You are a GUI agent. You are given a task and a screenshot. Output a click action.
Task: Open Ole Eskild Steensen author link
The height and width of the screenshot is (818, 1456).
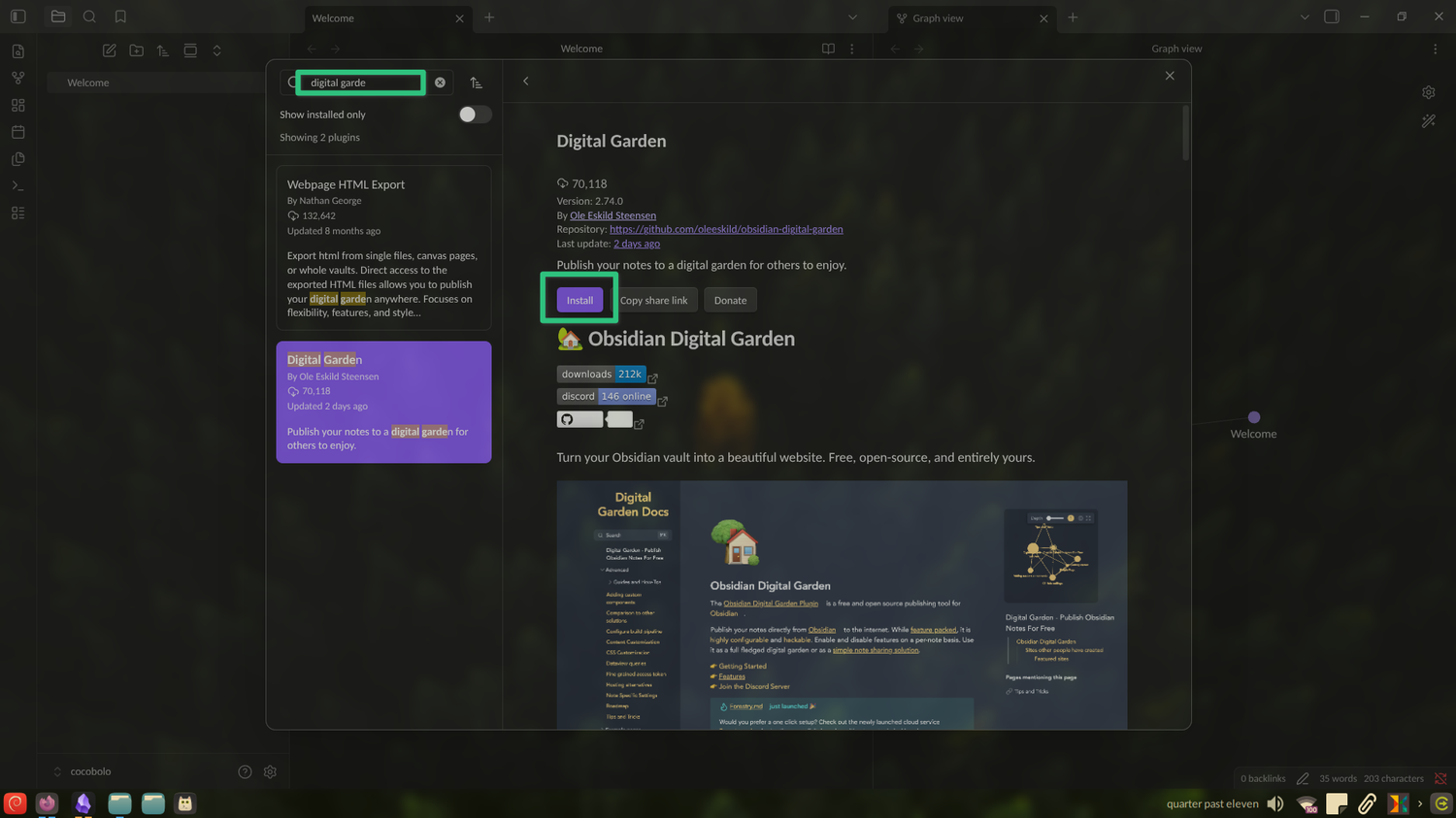tap(612, 215)
